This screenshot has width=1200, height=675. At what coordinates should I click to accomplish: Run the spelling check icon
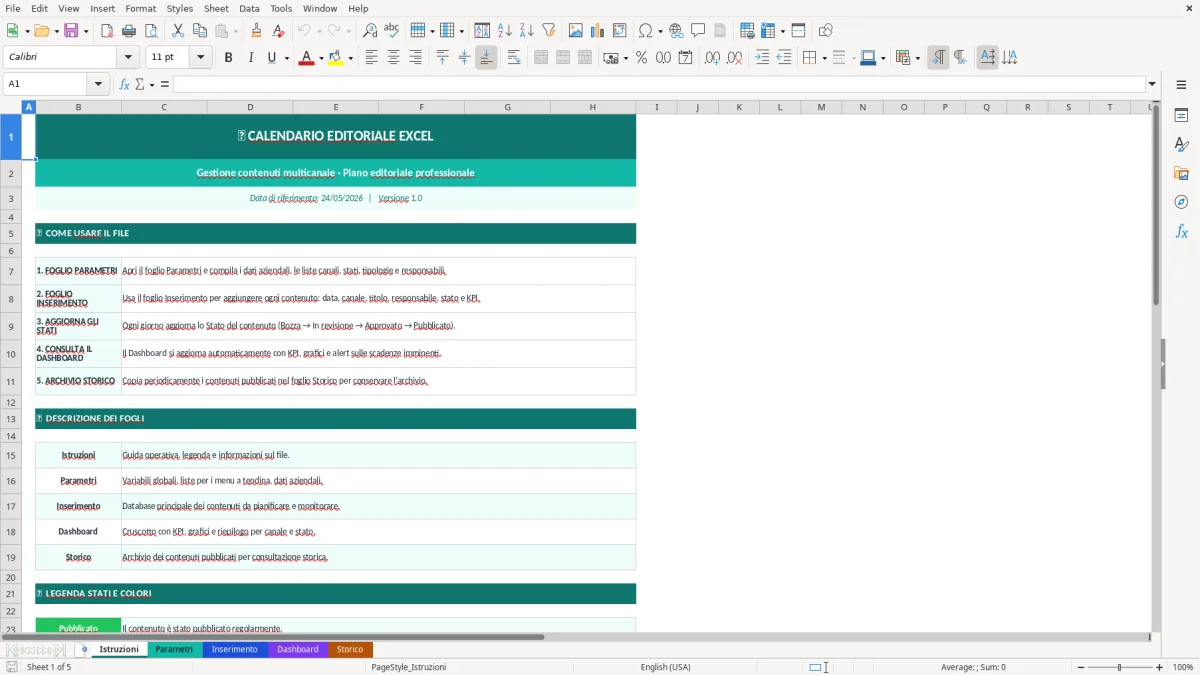[392, 31]
